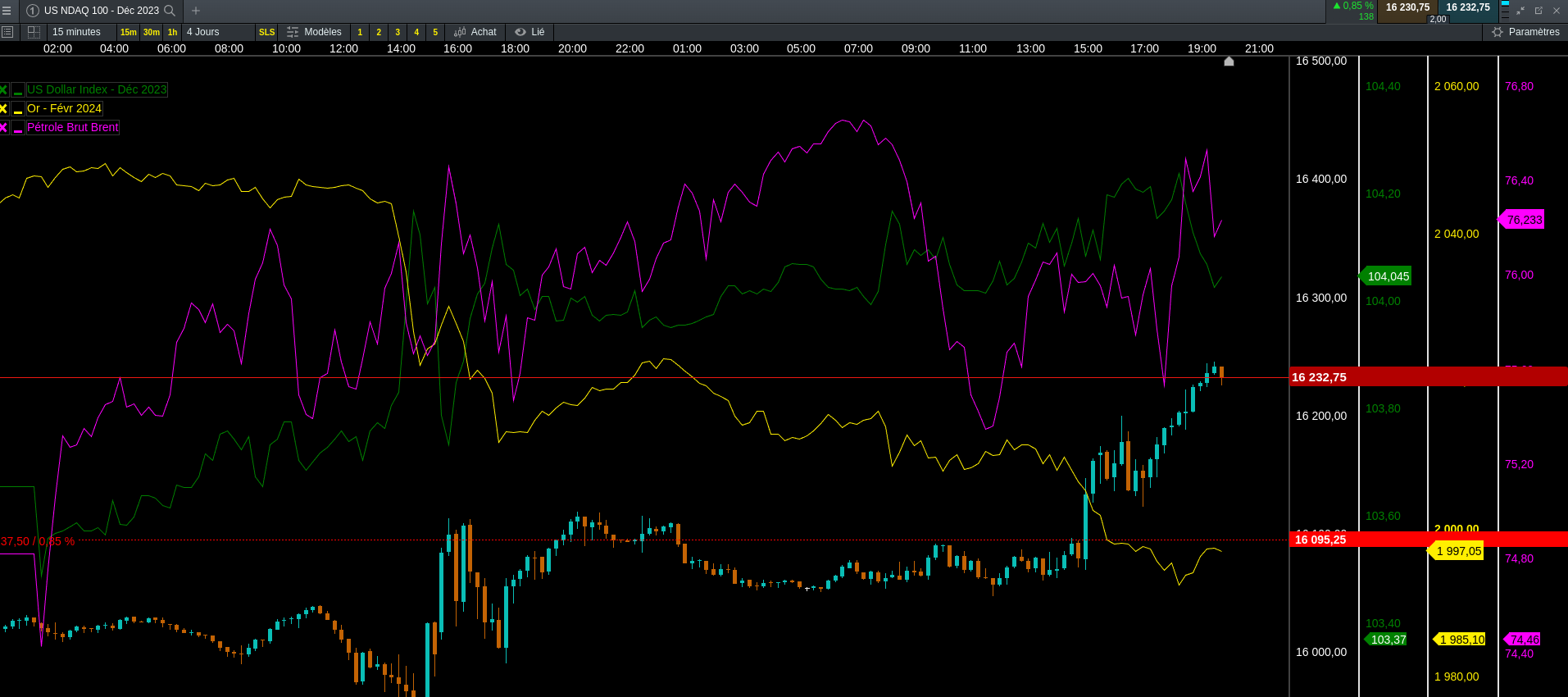Click the yellow 1 985,10 value tag

tap(1460, 640)
